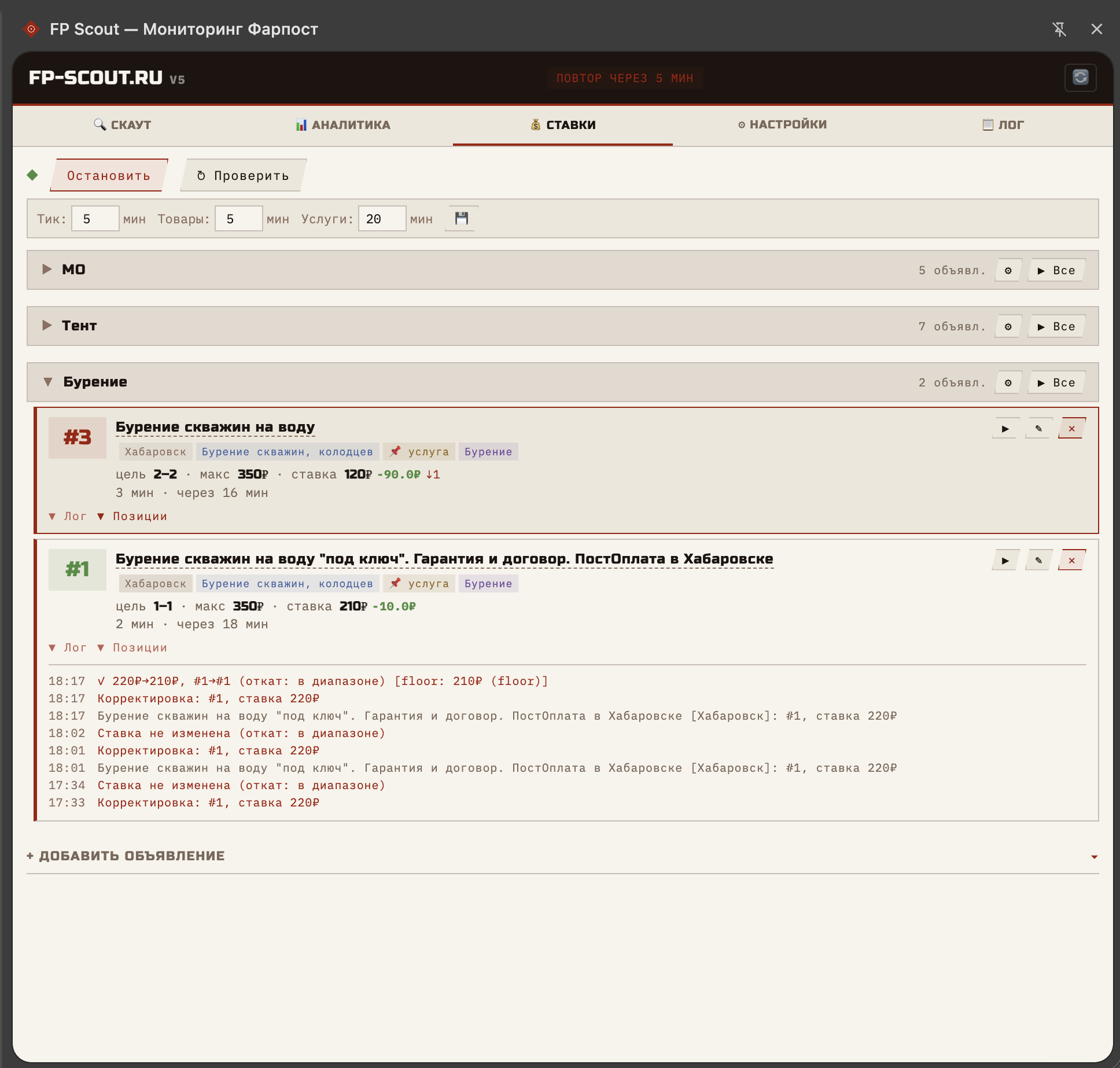Click the Проверить button
Image resolution: width=1120 pixels, height=1068 pixels.
click(x=243, y=175)
